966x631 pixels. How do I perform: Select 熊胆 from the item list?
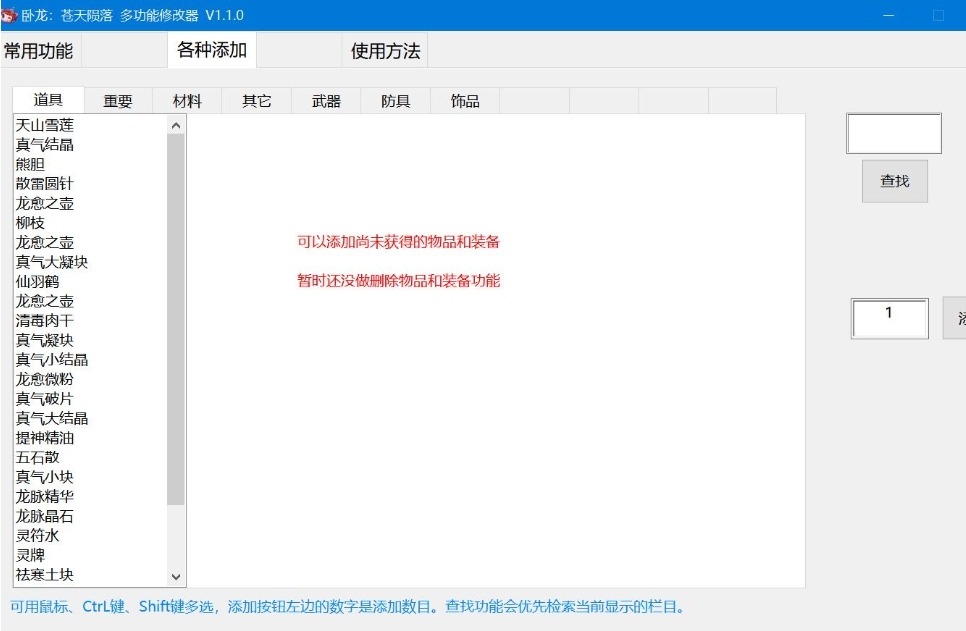pos(30,164)
